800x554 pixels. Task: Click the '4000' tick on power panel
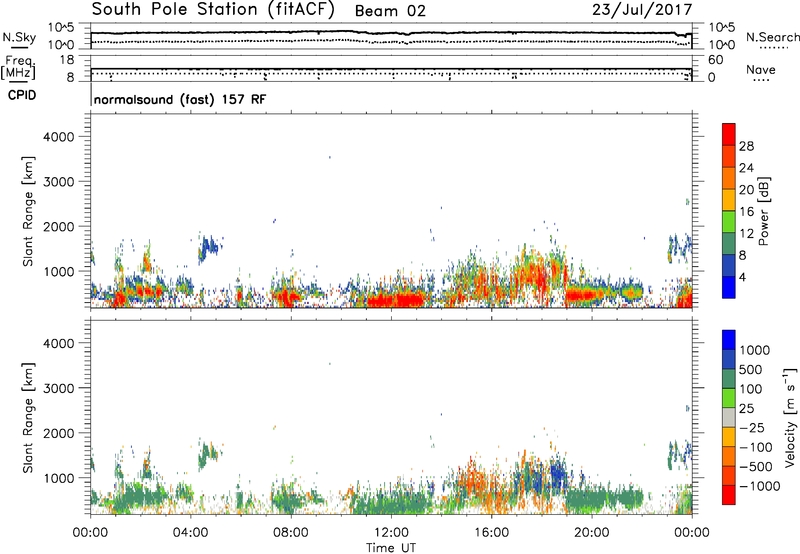pos(59,137)
